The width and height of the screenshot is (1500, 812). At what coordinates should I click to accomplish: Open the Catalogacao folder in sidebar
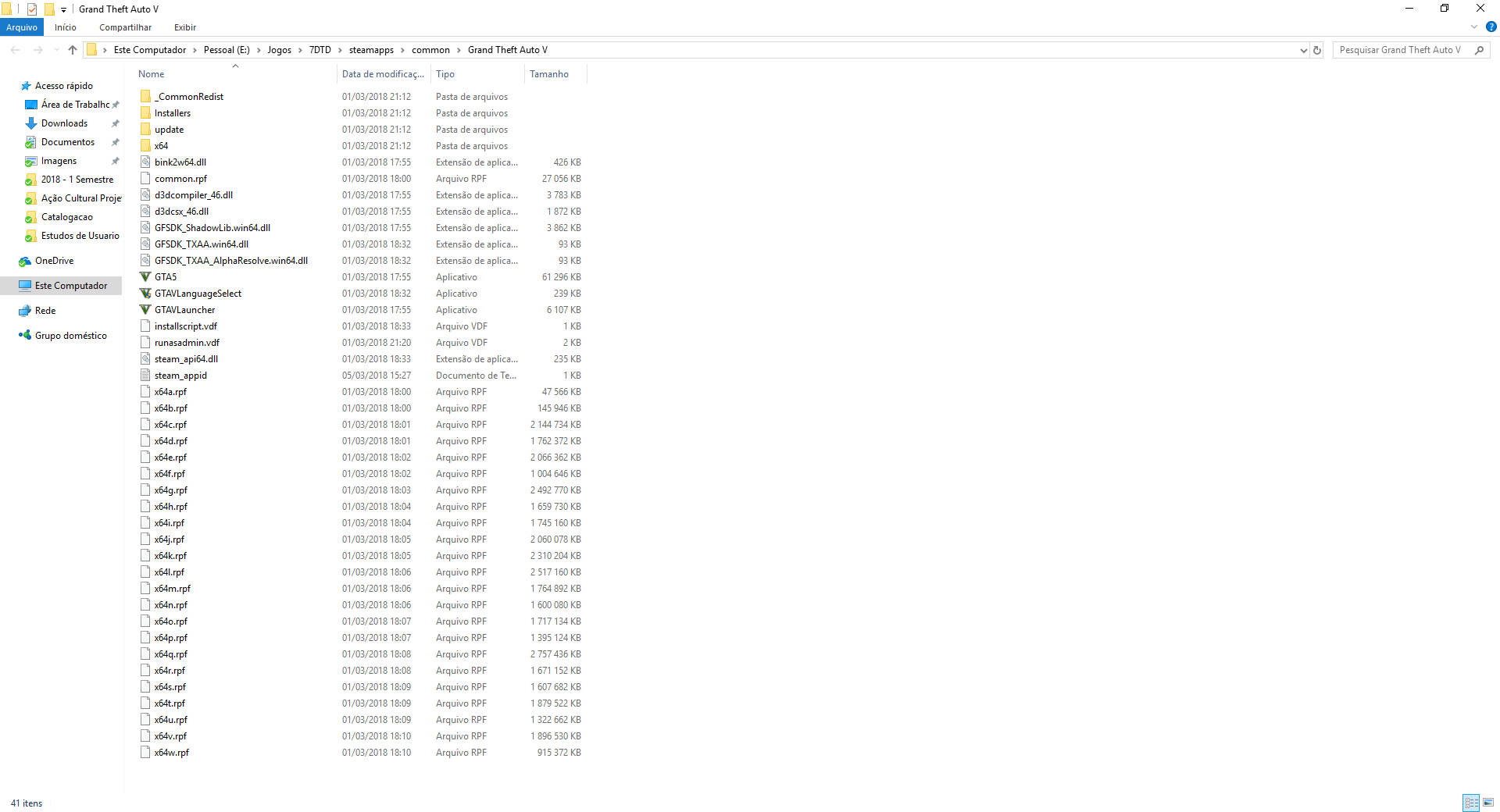click(69, 217)
